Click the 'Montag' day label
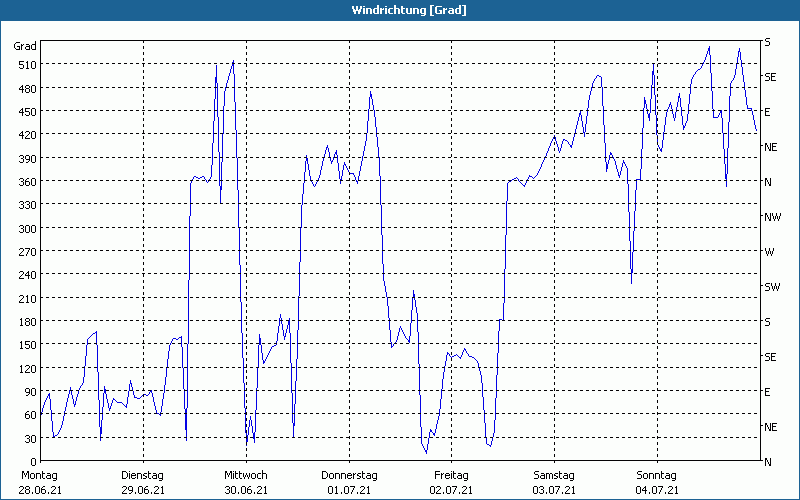Viewport: 800px width, 500px height. 39,476
